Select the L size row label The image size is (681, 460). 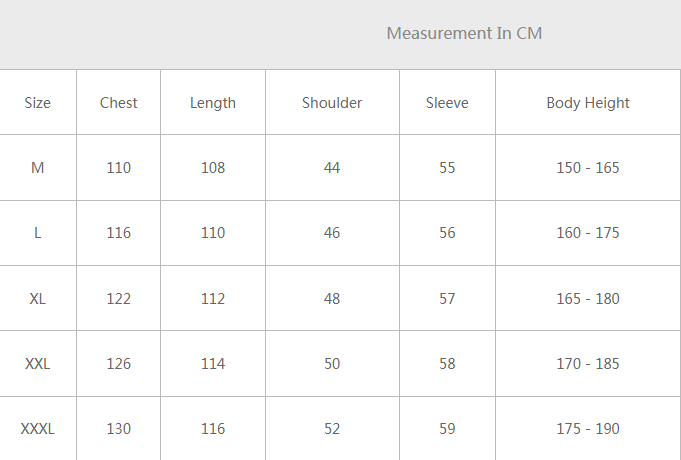(38, 233)
